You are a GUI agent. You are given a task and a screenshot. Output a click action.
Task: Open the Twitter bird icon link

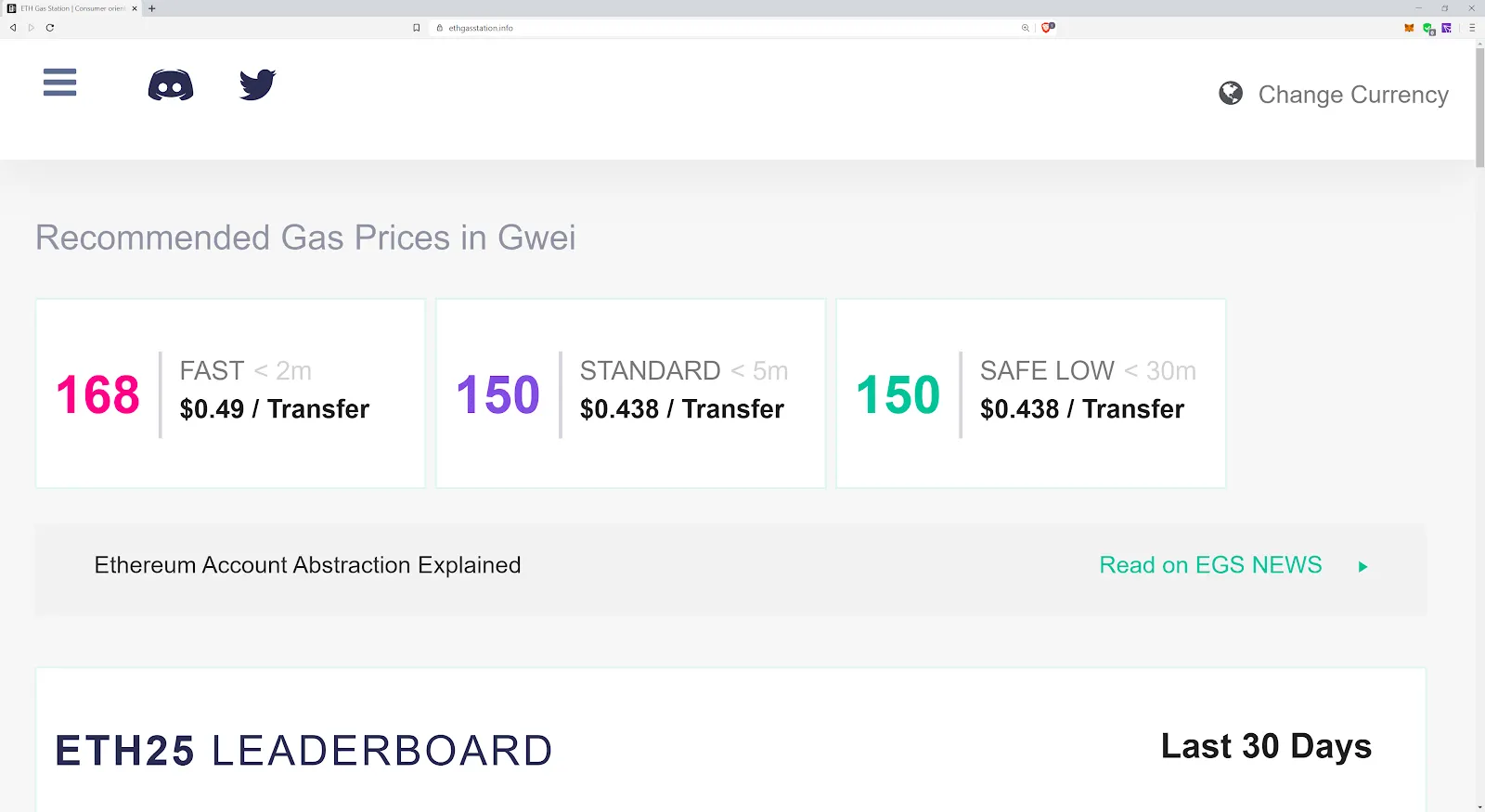[257, 84]
